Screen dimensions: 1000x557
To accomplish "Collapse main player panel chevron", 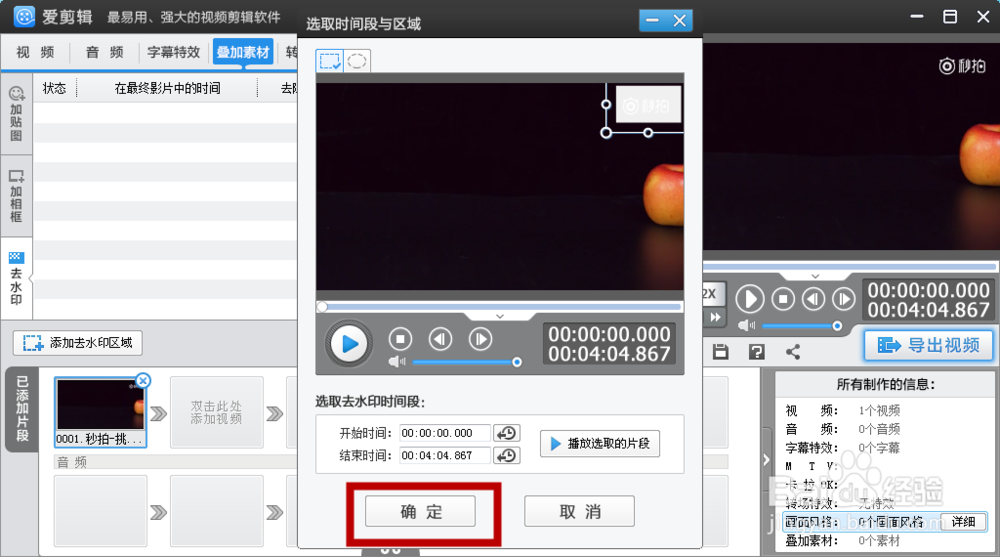I will (815, 276).
